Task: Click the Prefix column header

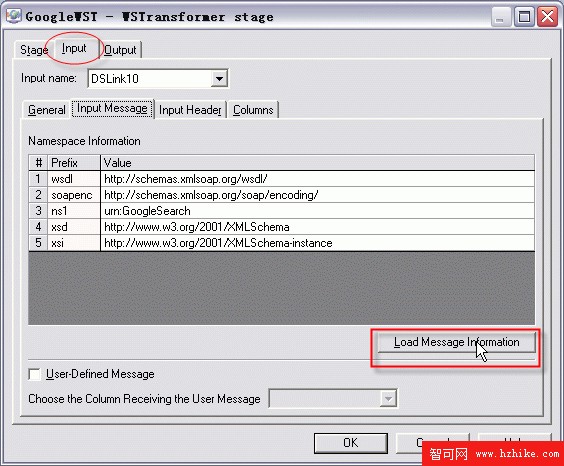Action: [x=74, y=163]
